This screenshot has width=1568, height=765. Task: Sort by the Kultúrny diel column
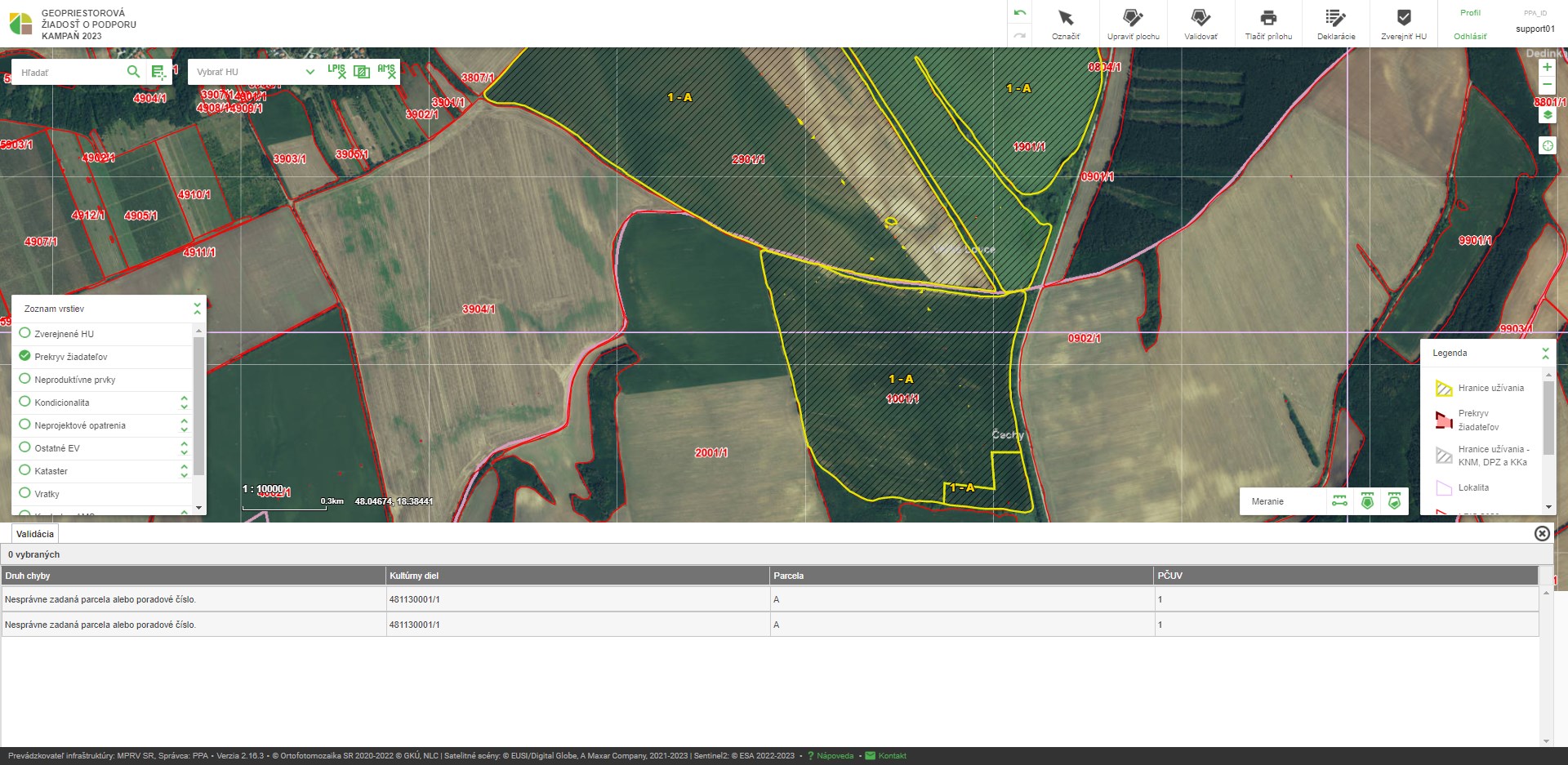(x=577, y=576)
